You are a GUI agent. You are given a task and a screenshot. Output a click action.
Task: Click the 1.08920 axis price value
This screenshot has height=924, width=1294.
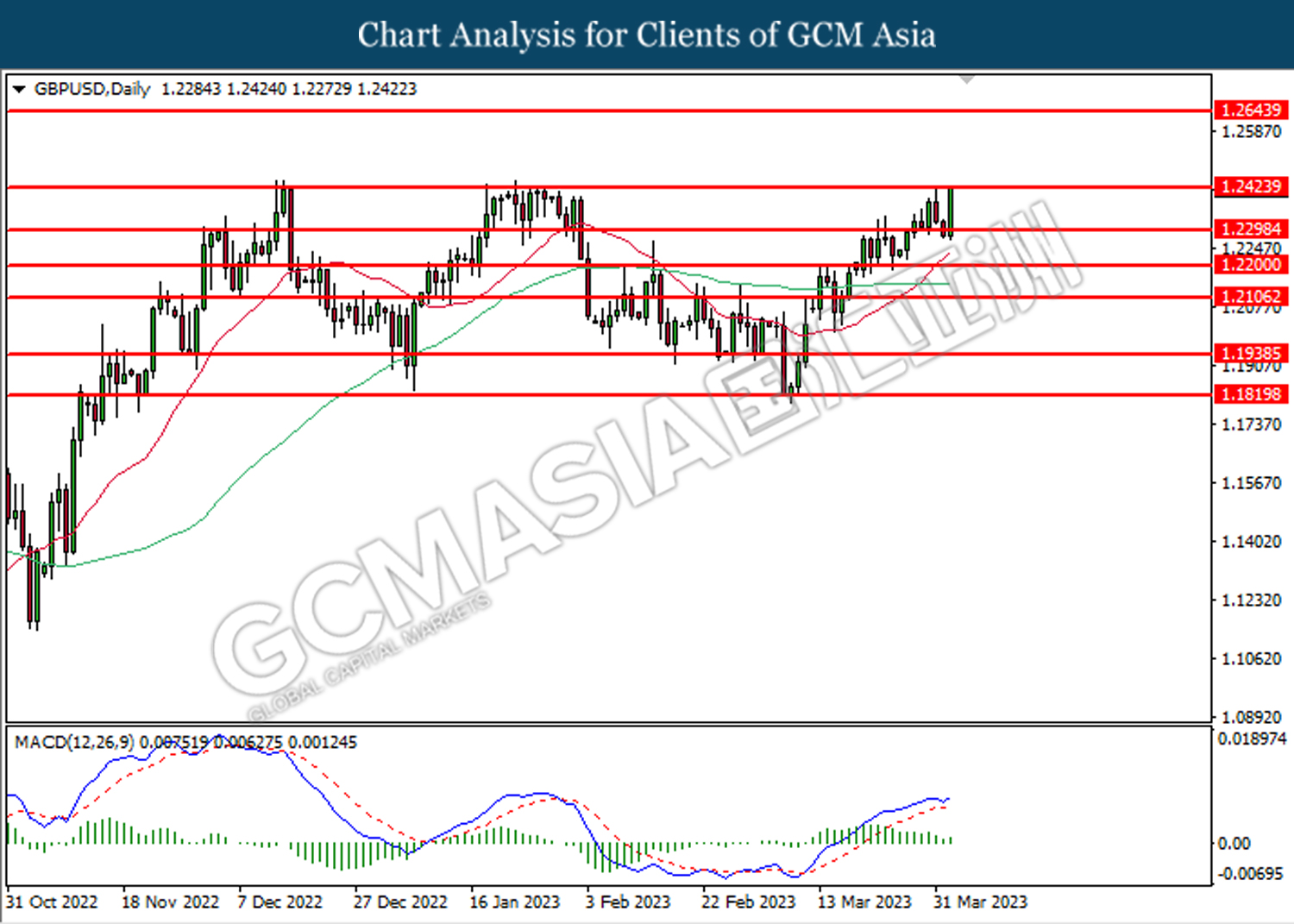1252,717
